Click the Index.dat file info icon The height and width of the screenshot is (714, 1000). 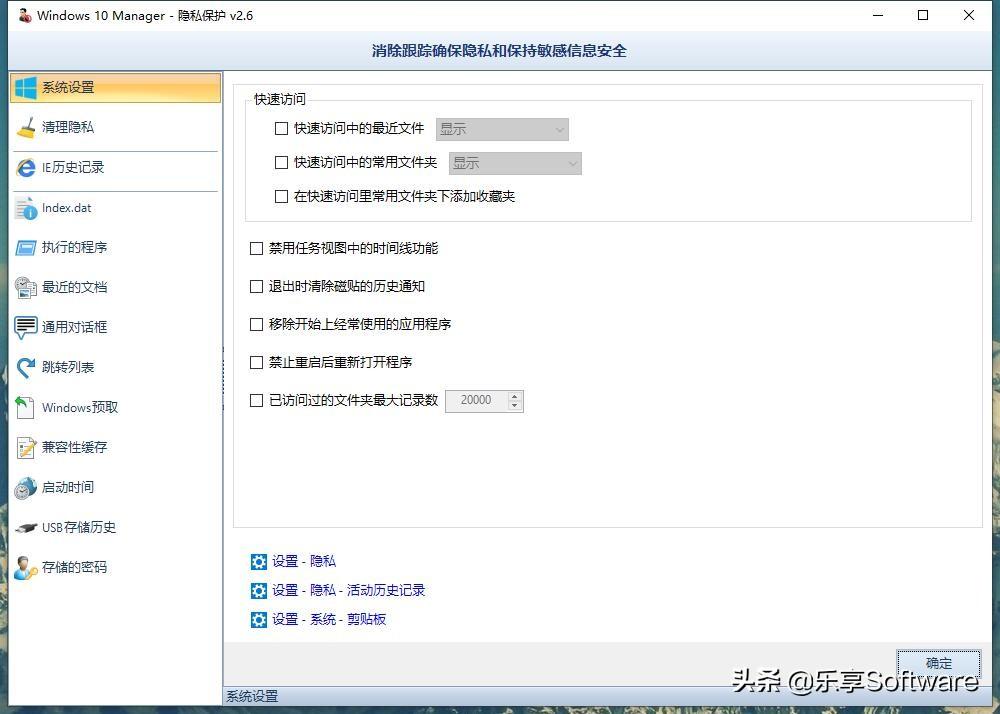[26, 208]
